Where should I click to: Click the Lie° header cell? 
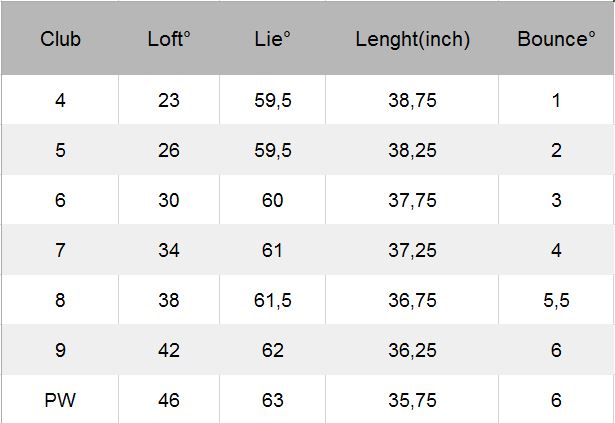272,40
